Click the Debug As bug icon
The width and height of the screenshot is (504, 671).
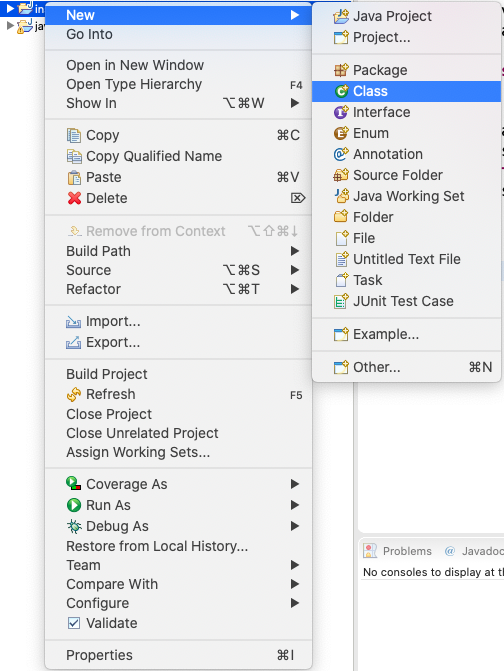74,526
